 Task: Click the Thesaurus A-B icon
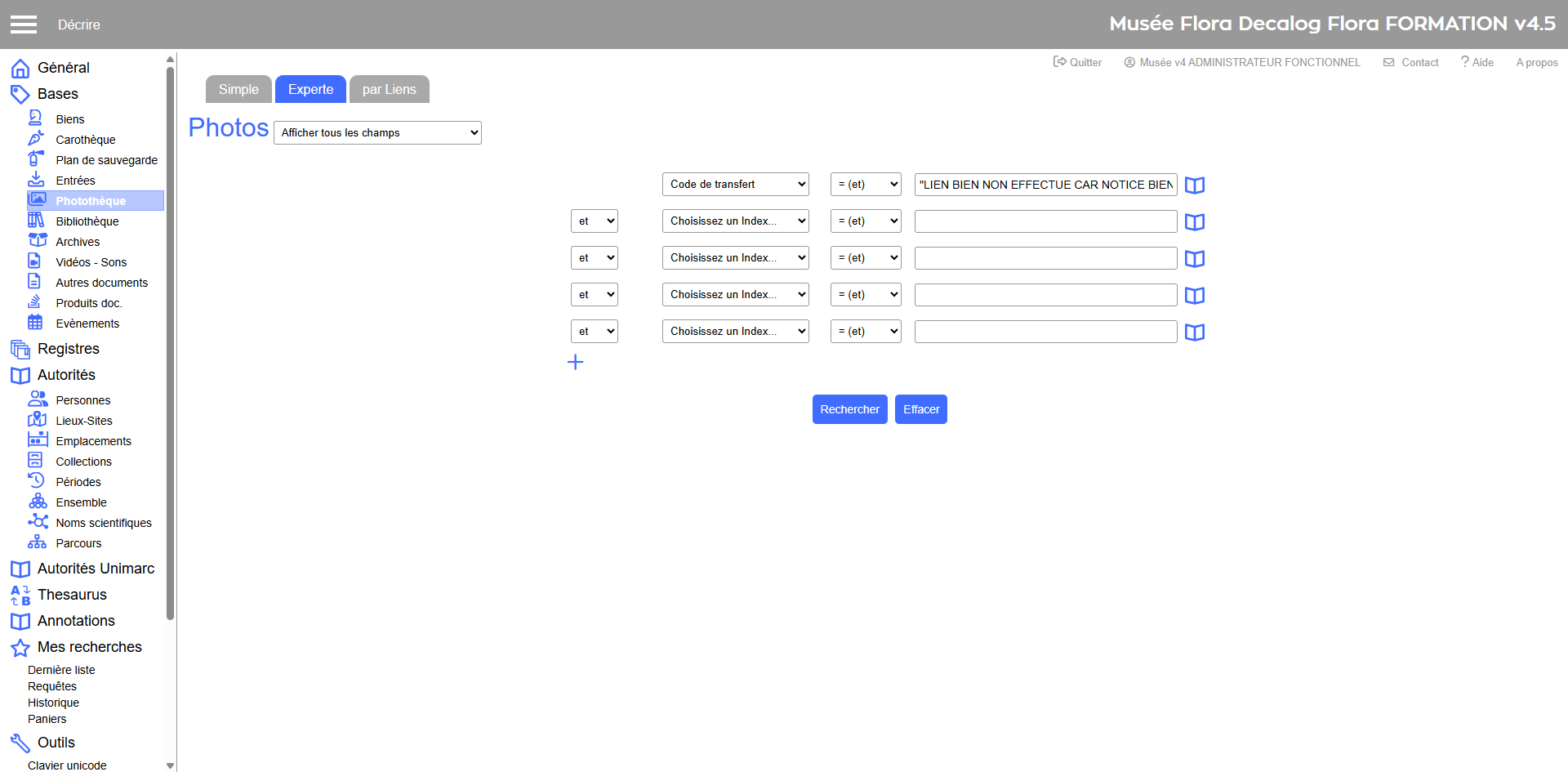[x=20, y=595]
